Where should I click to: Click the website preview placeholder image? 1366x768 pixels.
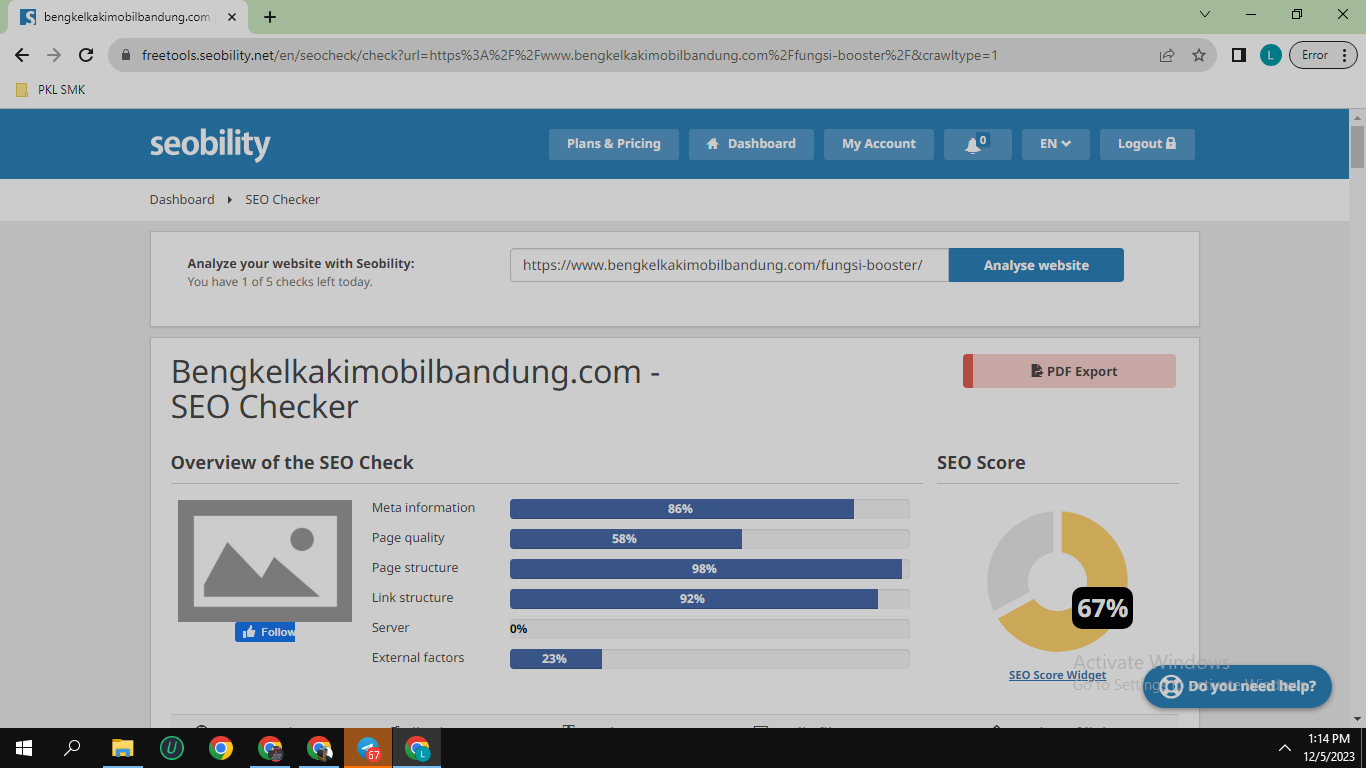coord(265,561)
